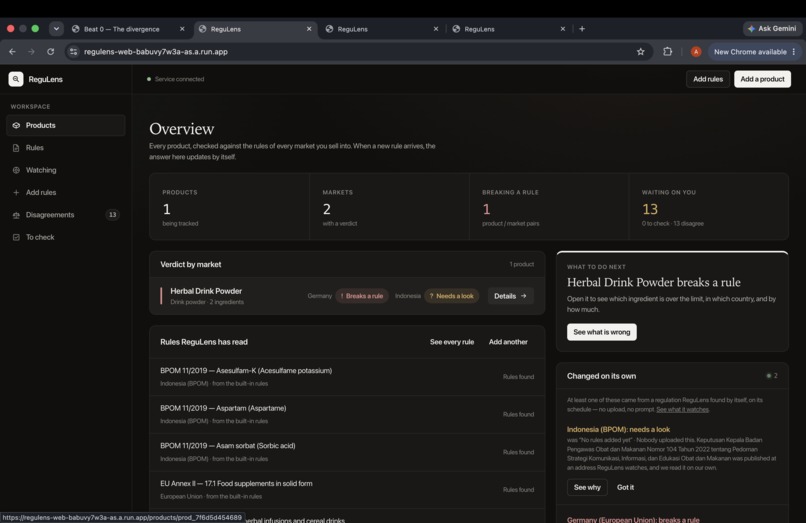
Task: Click the Germany Breaks a rule badge
Action: [x=362, y=296]
